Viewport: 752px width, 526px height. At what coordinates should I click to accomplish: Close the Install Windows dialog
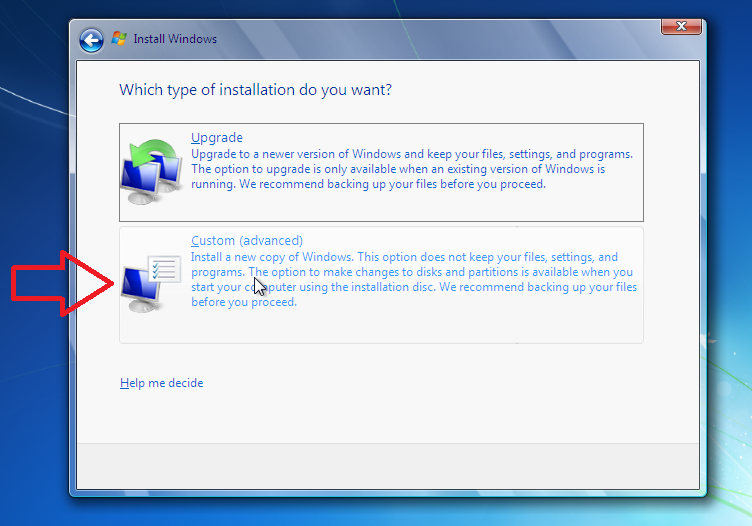pos(681,26)
